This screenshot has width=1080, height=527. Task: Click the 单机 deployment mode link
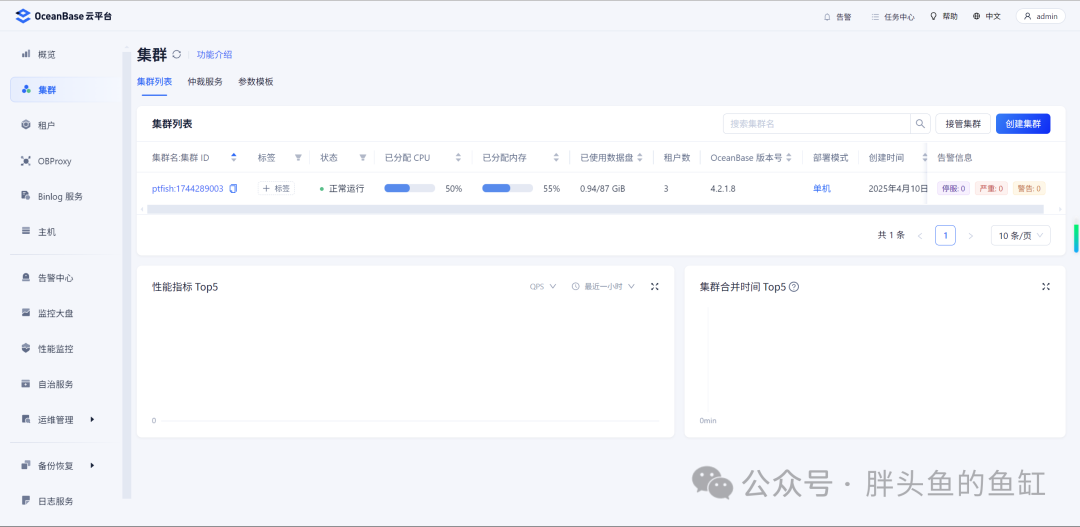tap(822, 188)
